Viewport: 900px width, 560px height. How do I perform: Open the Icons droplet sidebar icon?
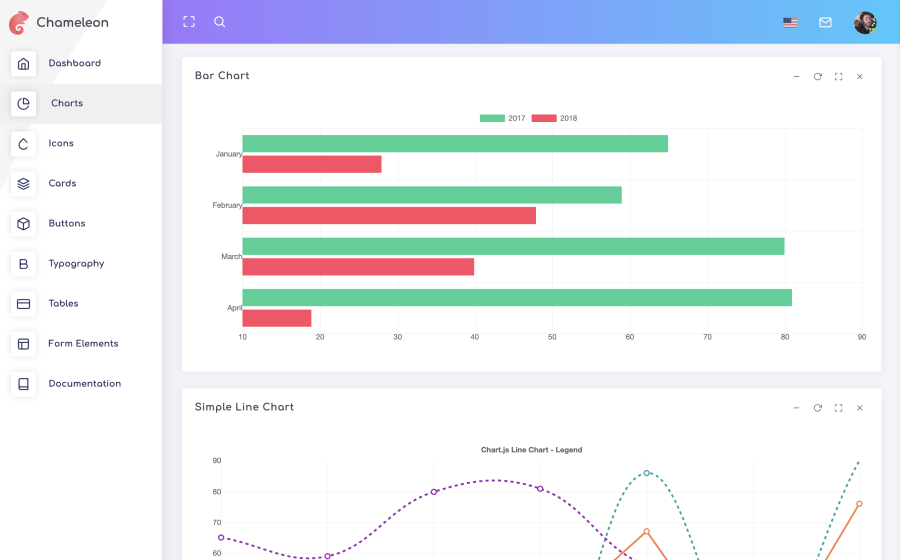click(24, 143)
